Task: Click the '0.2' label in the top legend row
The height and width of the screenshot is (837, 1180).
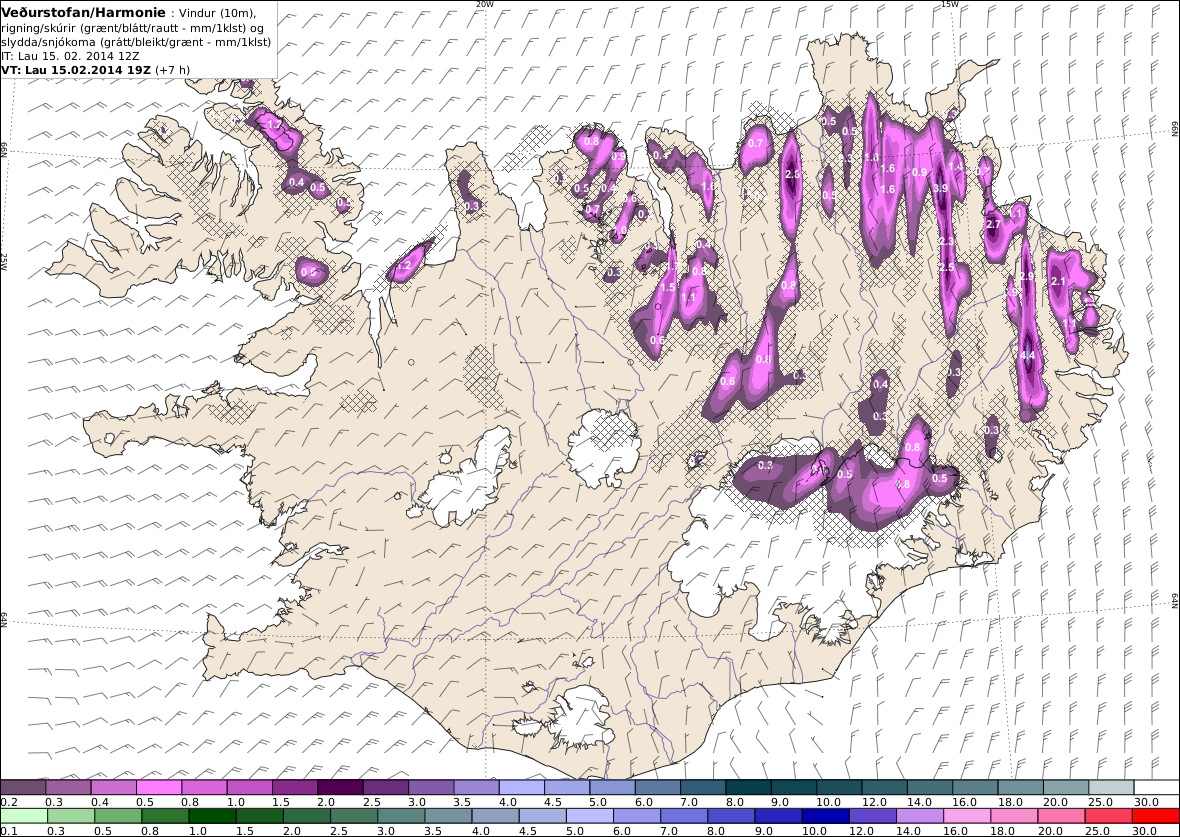Action: coord(9,802)
